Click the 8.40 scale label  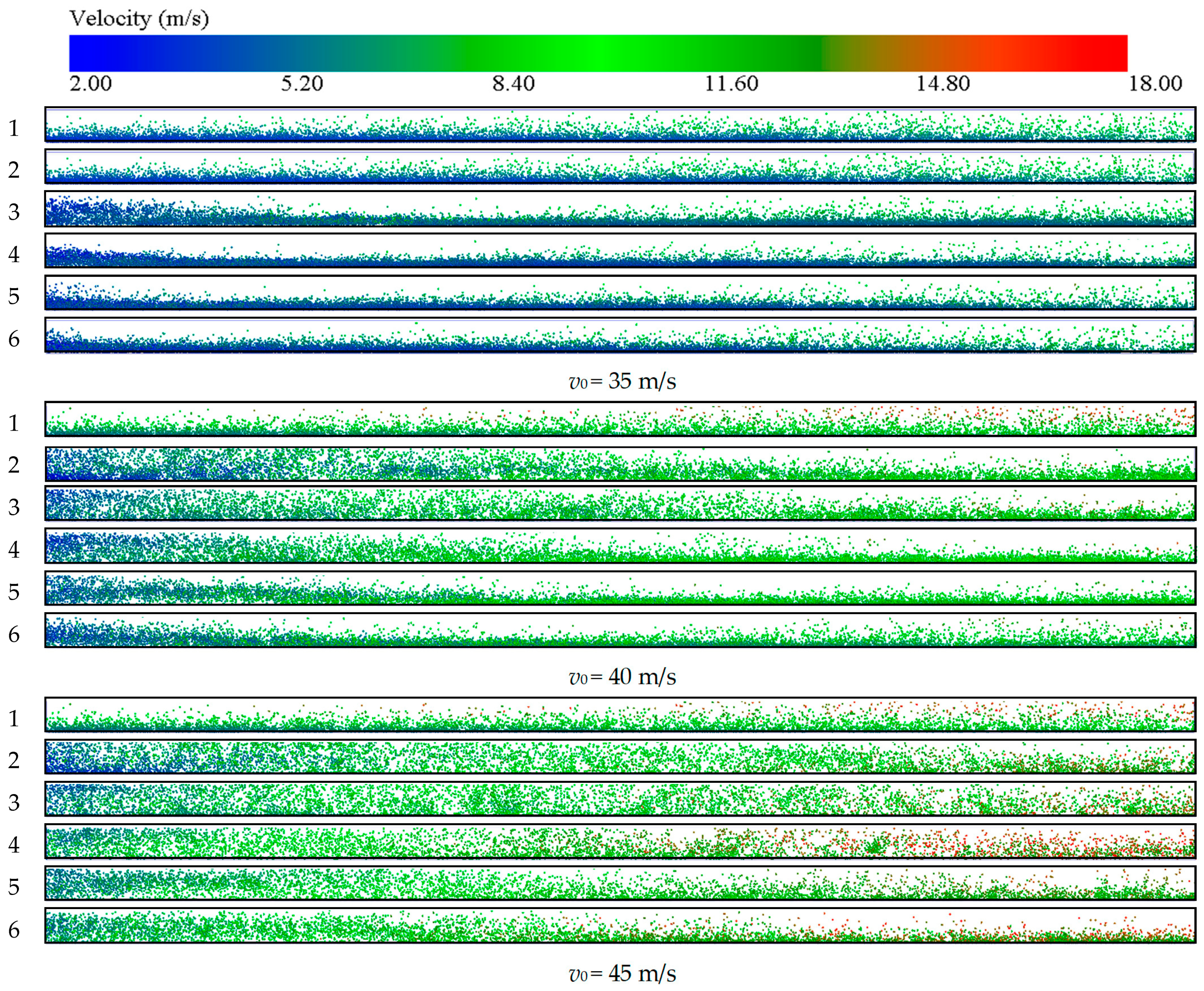point(513,84)
